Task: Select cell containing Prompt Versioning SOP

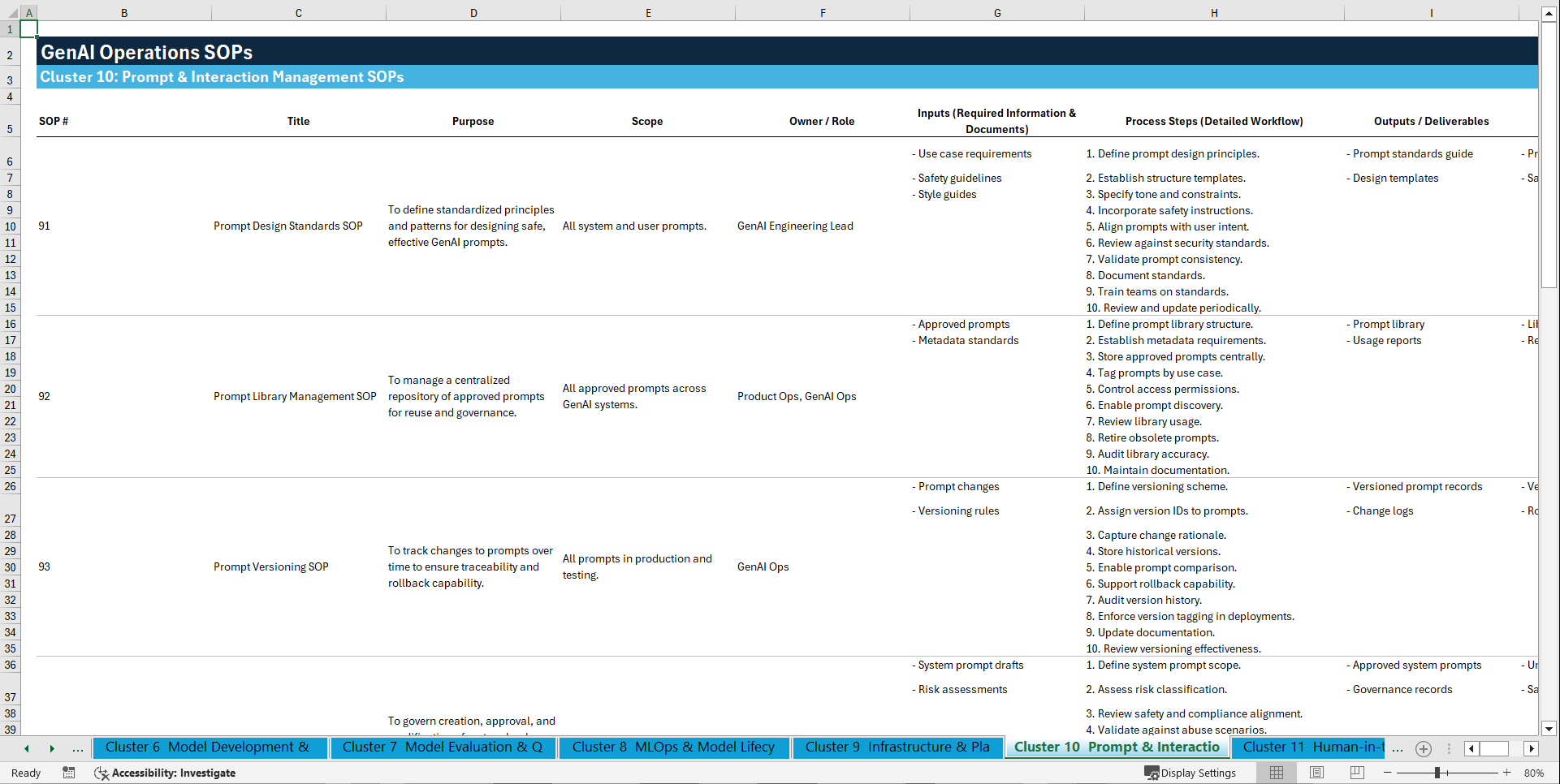Action: (x=270, y=566)
